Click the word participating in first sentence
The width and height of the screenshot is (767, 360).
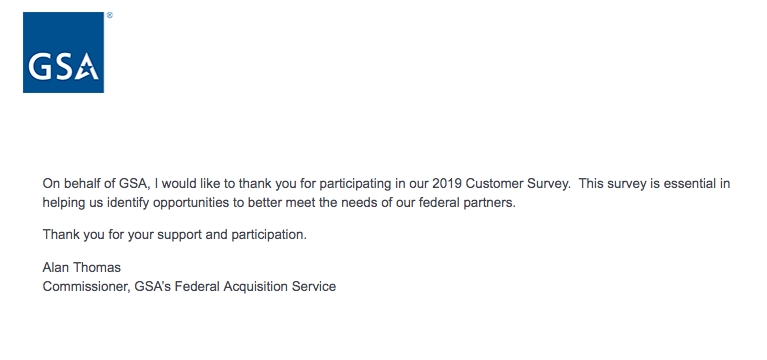pyautogui.click(x=356, y=184)
